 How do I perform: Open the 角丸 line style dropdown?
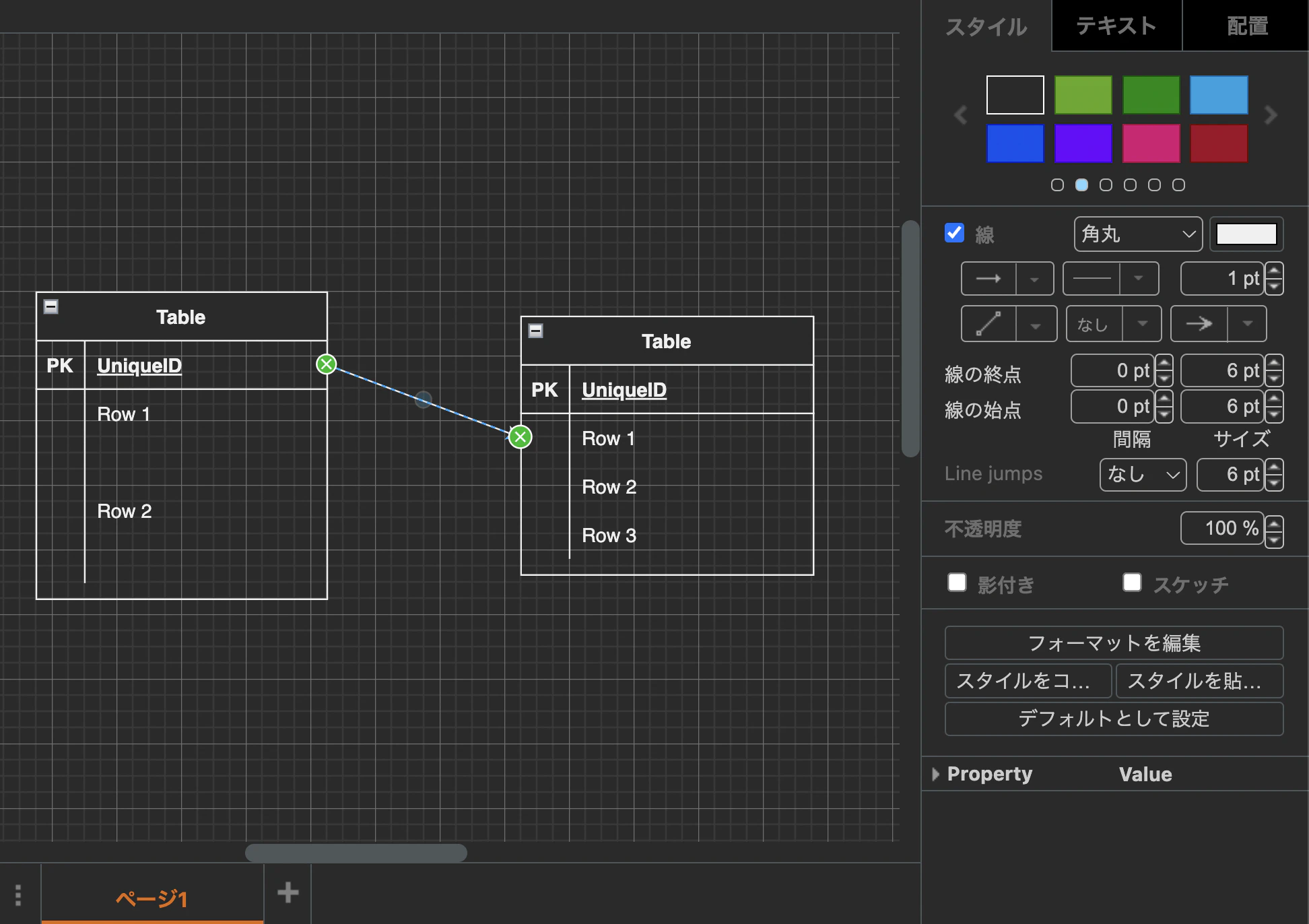point(1138,234)
